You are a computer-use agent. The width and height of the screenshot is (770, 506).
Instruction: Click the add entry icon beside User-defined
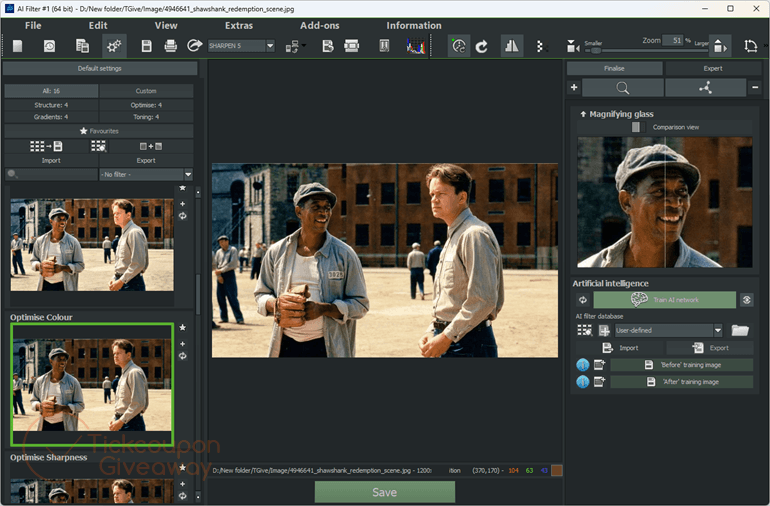pyautogui.click(x=604, y=331)
